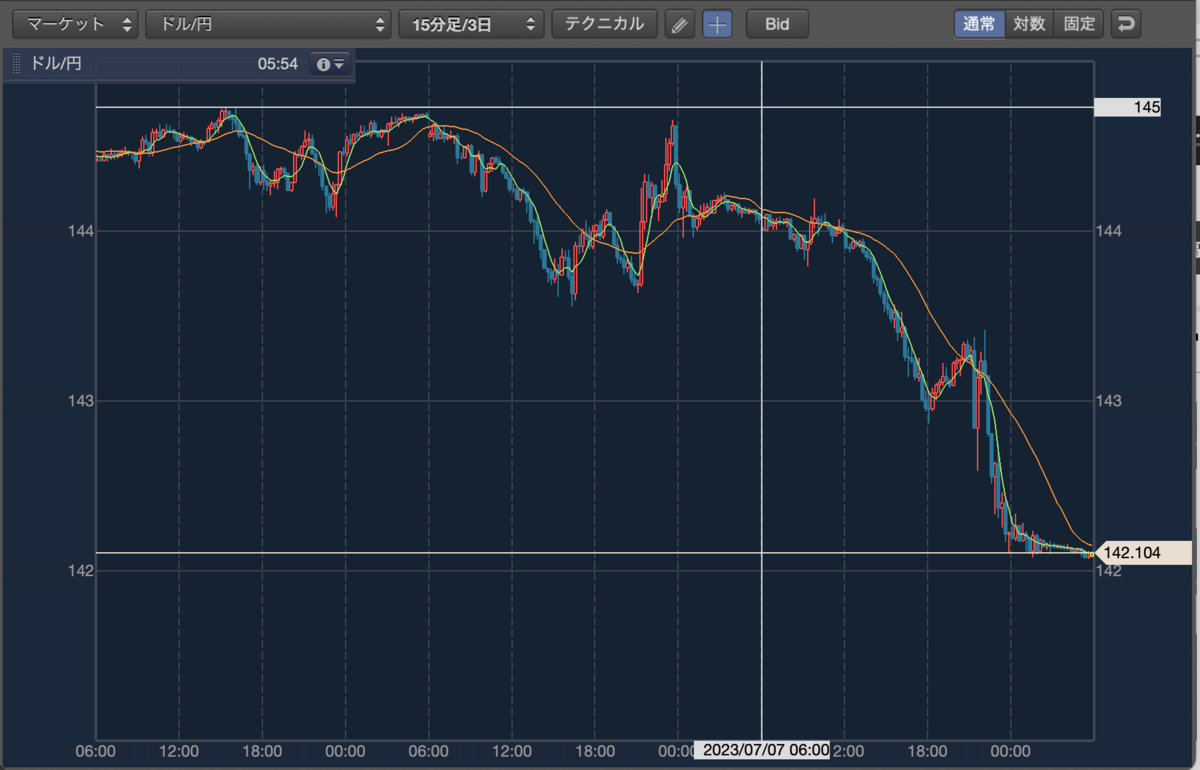Click the 05:54 time value
1200x770 pixels.
(278, 64)
